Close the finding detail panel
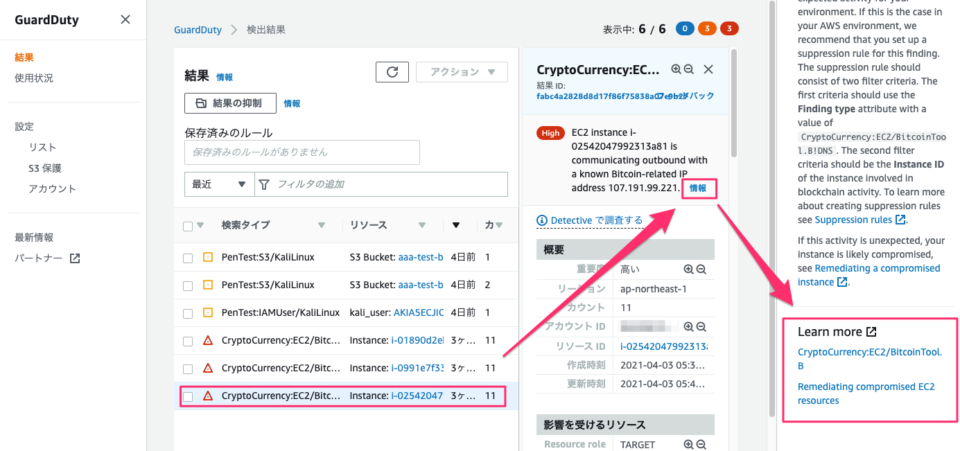Image resolution: width=960 pixels, height=451 pixels. [x=708, y=69]
